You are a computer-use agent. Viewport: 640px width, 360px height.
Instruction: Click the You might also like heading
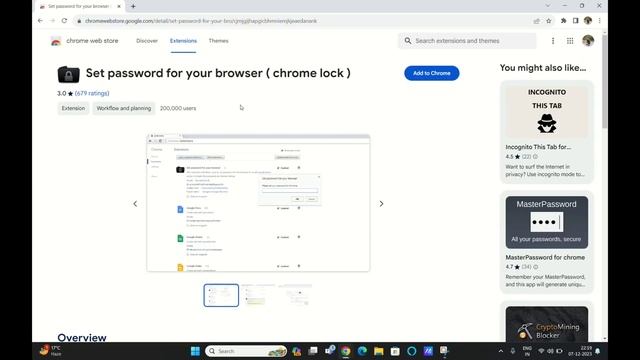[x=543, y=68]
